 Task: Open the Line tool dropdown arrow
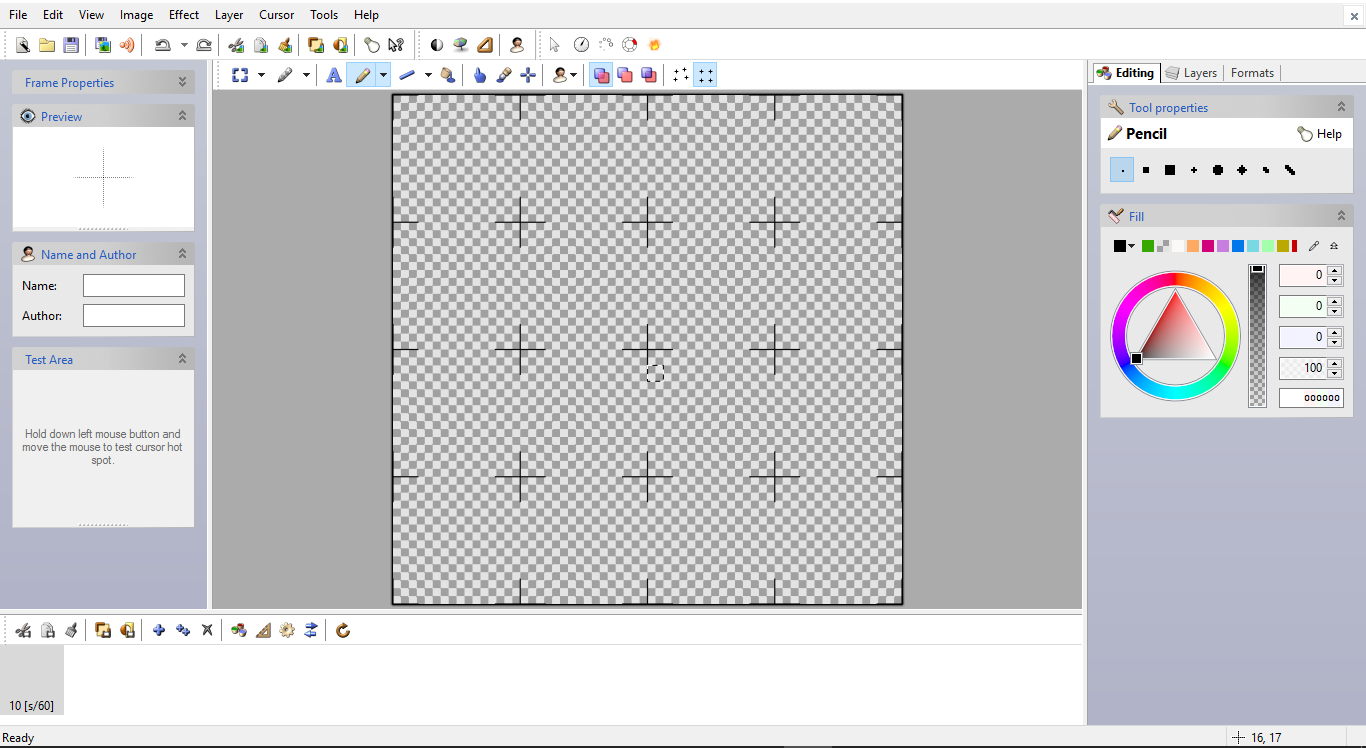[428, 75]
